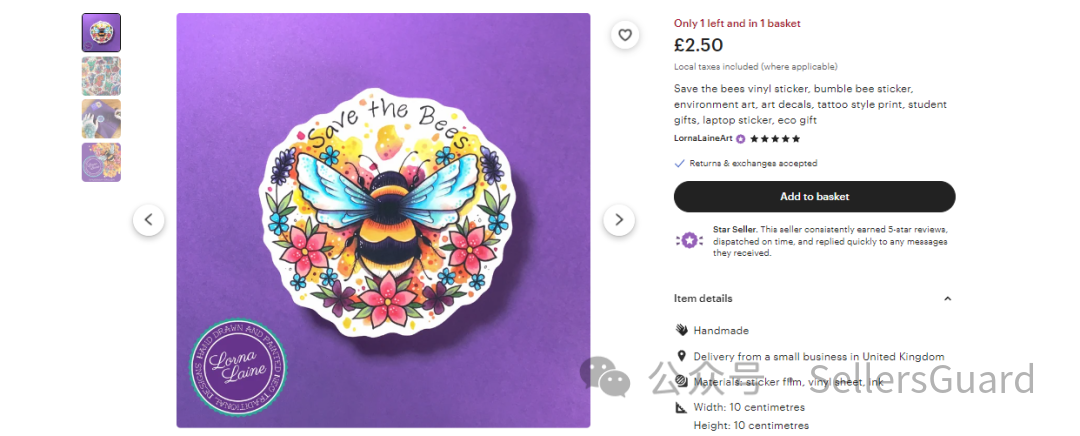Show the third thumbnail with hand sticker
The image size is (1080, 436).
click(x=101, y=119)
